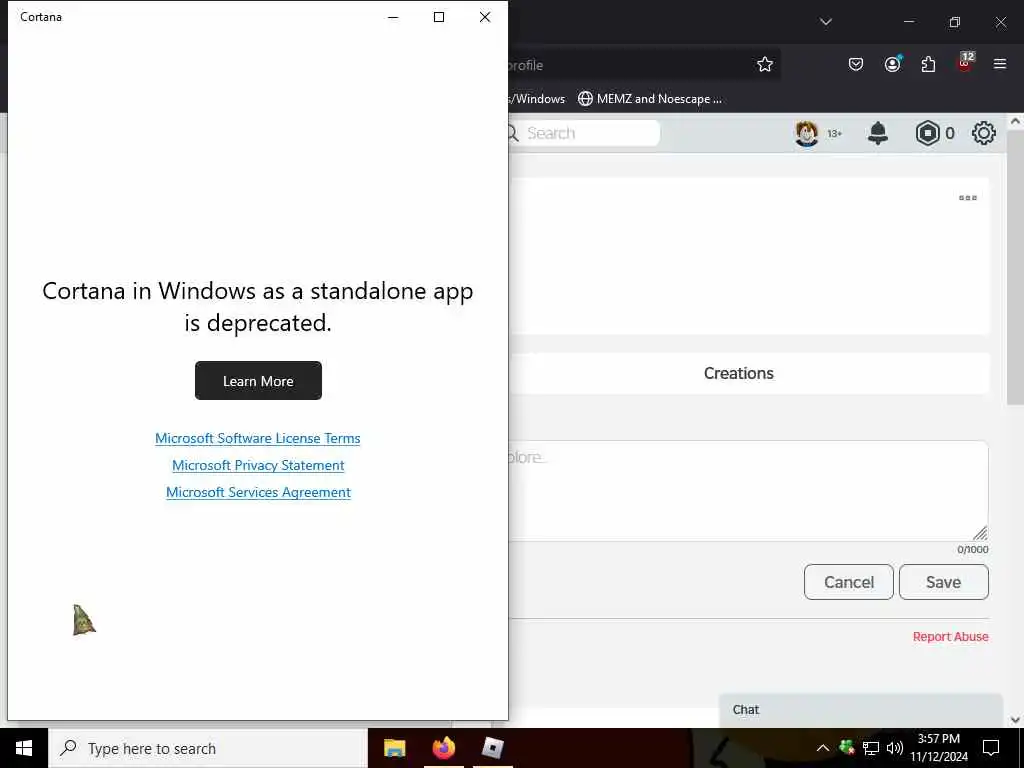
Task: Open the Action Center notifications icon
Action: coord(991,748)
